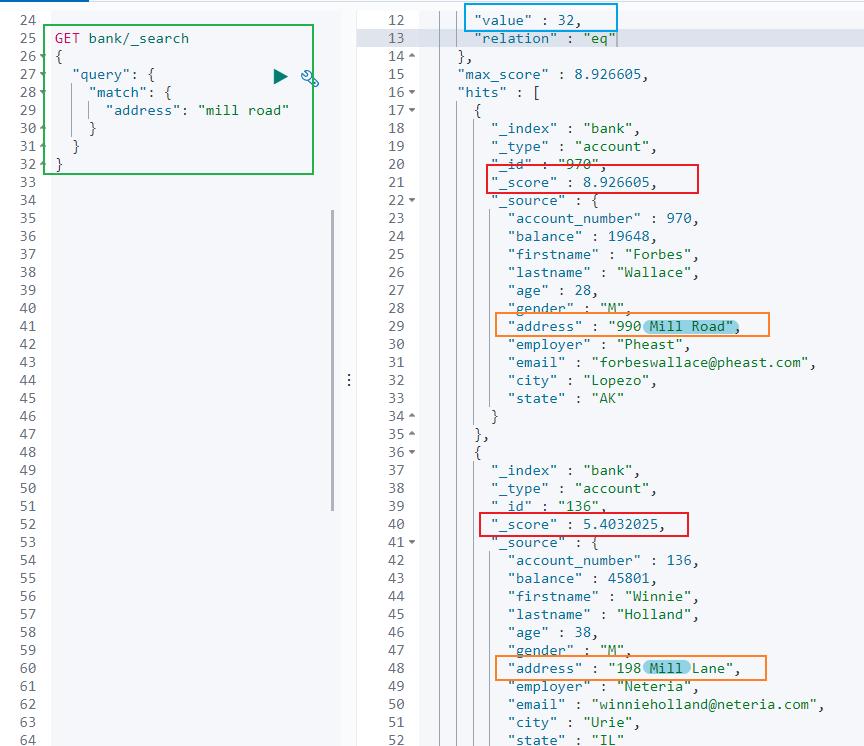Place cursor on "GET bank/_search" line

tap(121, 38)
